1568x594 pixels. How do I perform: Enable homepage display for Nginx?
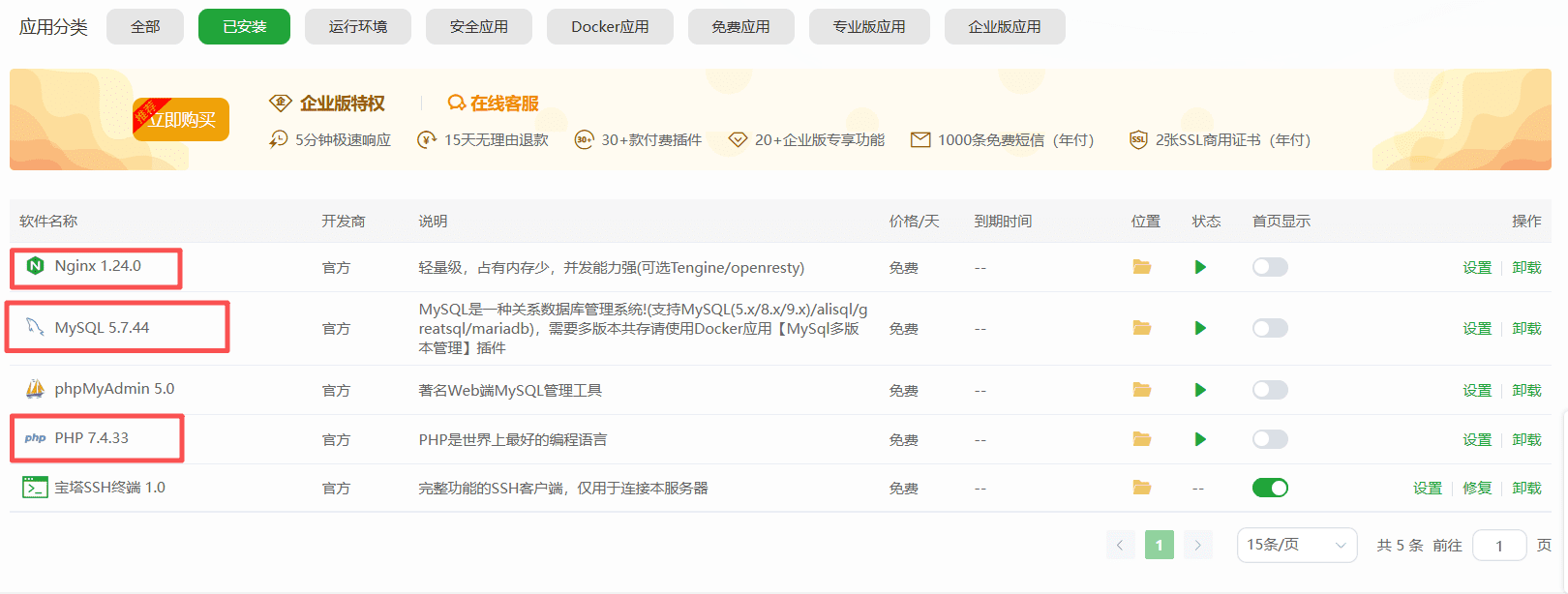tap(1270, 267)
